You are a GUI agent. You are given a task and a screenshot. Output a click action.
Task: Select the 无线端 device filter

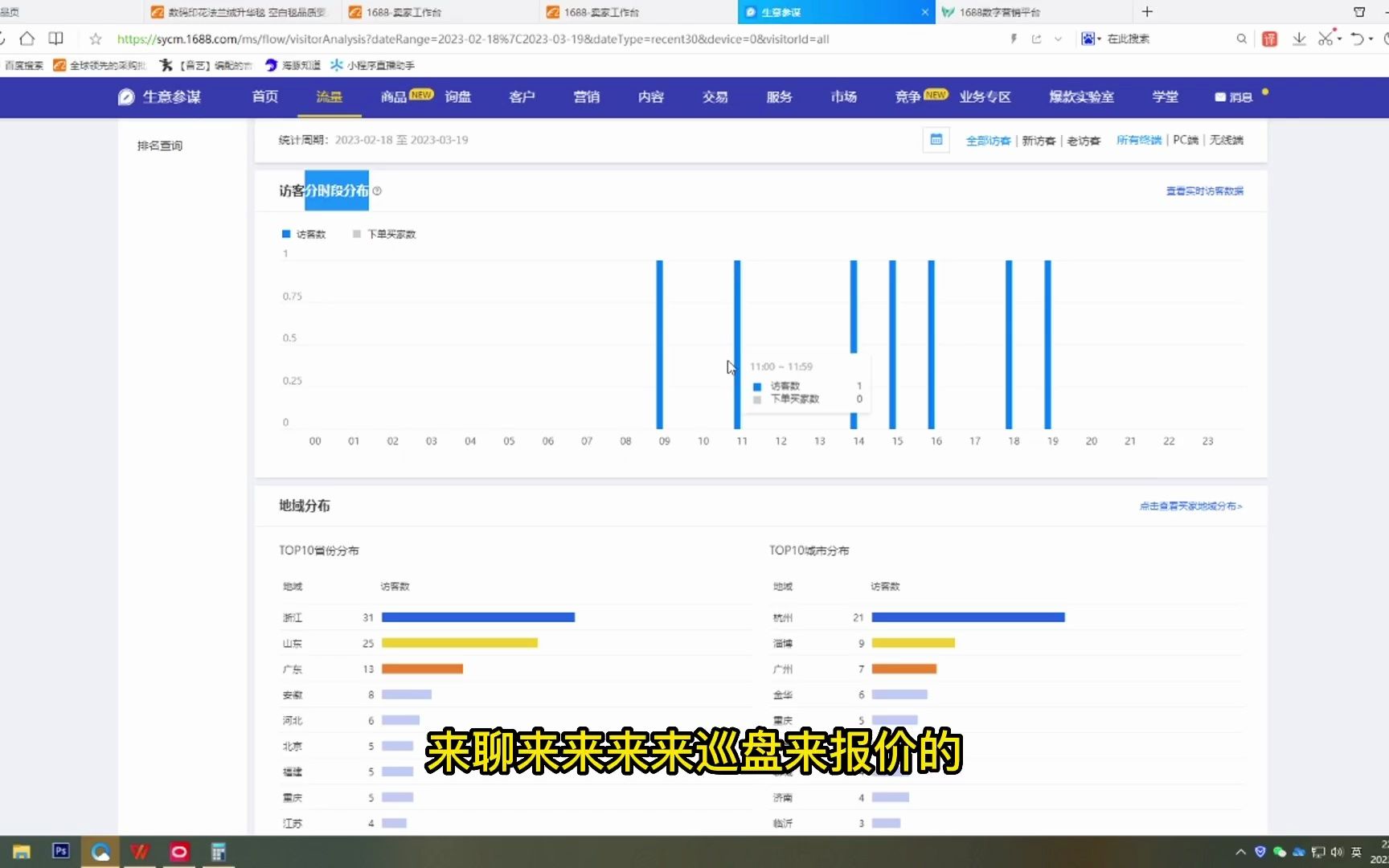pyautogui.click(x=1227, y=140)
